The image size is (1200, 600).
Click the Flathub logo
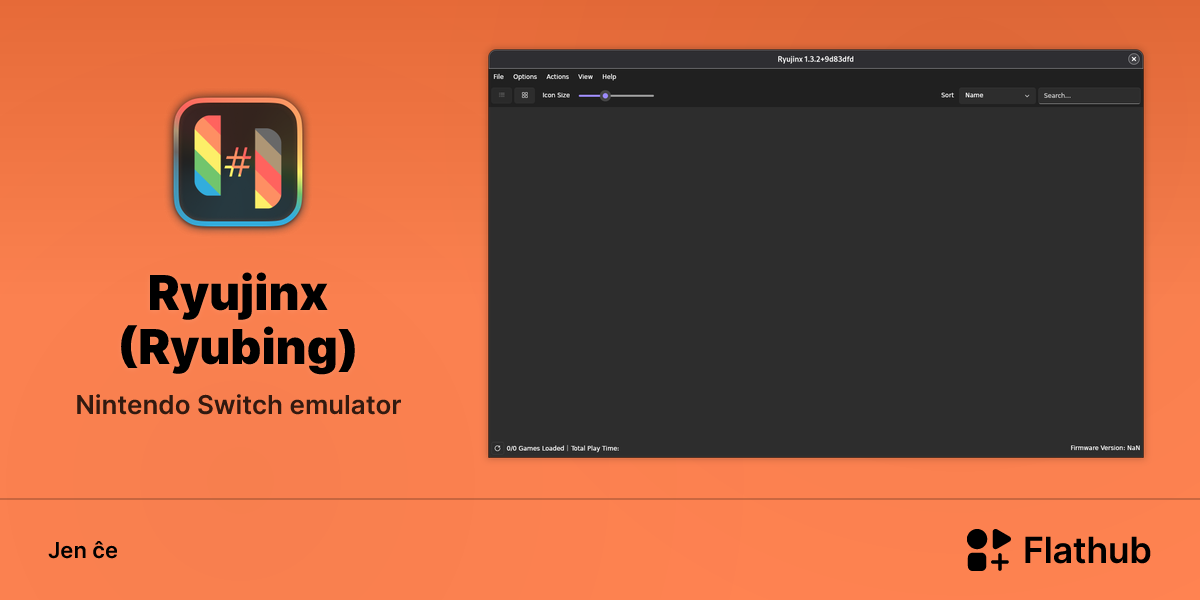click(x=1058, y=550)
